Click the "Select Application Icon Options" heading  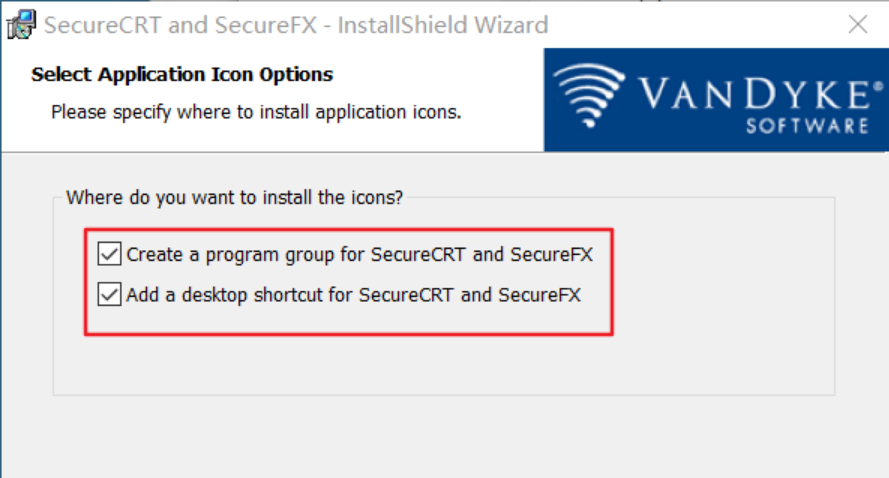click(182, 75)
